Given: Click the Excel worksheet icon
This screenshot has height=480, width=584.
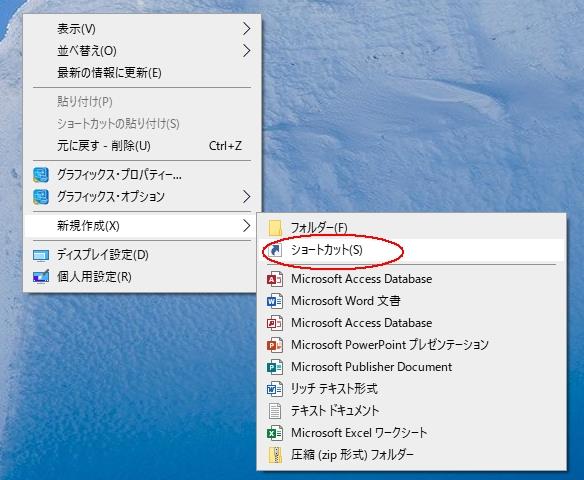Looking at the screenshot, I should (x=275, y=433).
